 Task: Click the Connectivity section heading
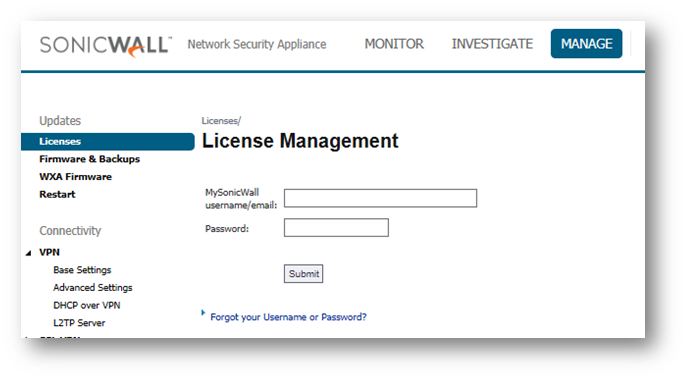70,231
